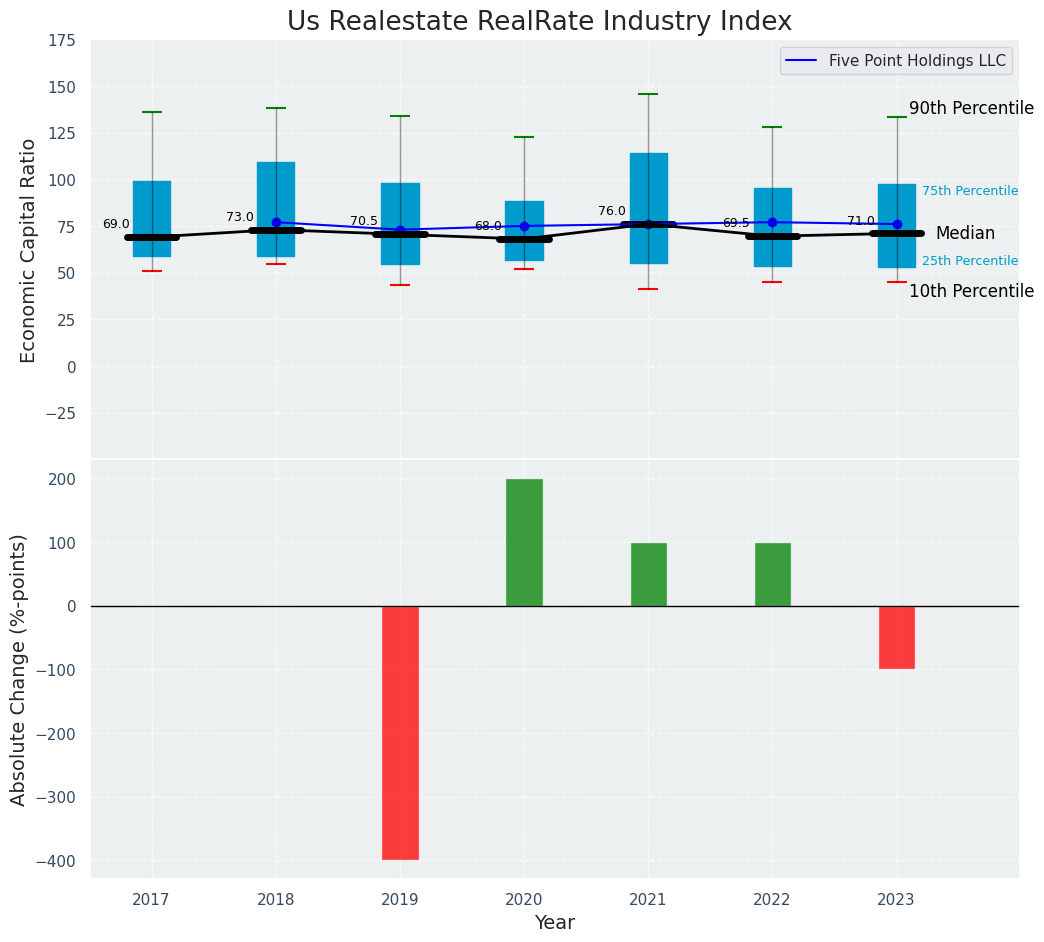This screenshot has width=1044, height=942.
Task: Select the chart title text
Action: click(539, 22)
